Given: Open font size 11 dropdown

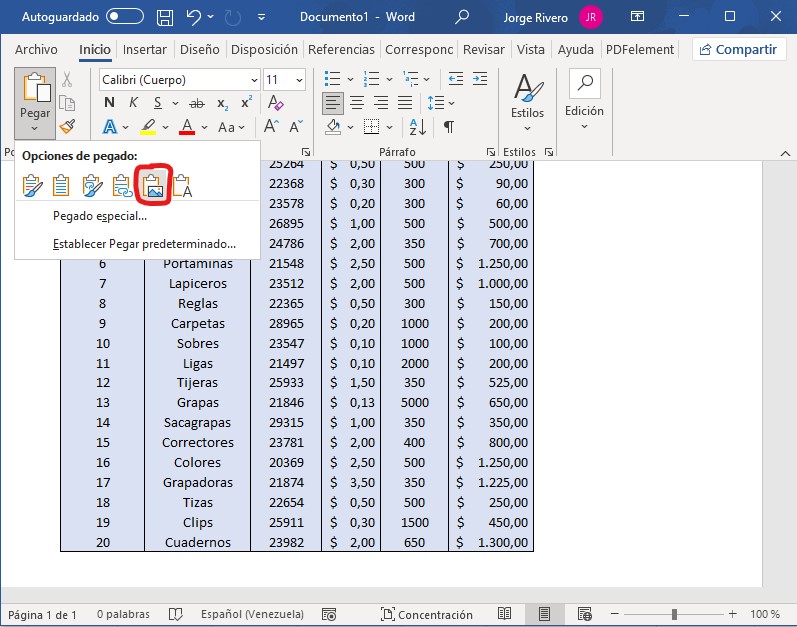Looking at the screenshot, I should (x=299, y=80).
